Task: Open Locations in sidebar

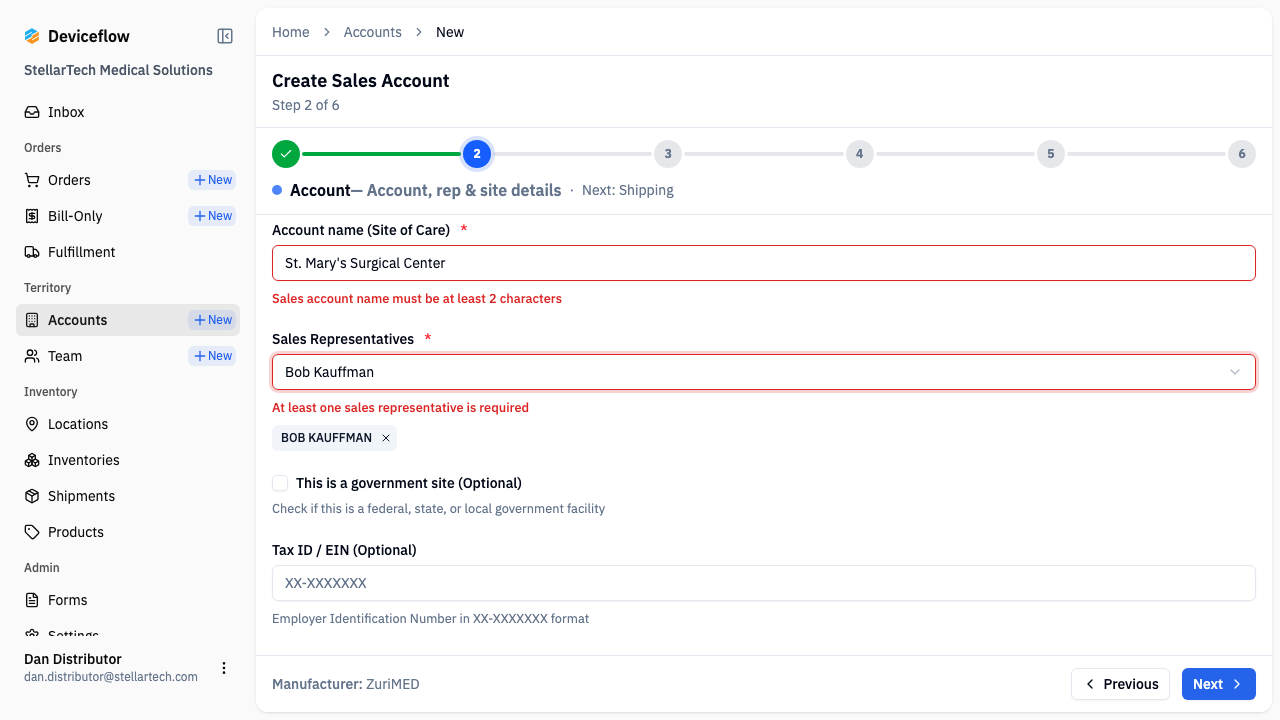Action: [x=128, y=424]
